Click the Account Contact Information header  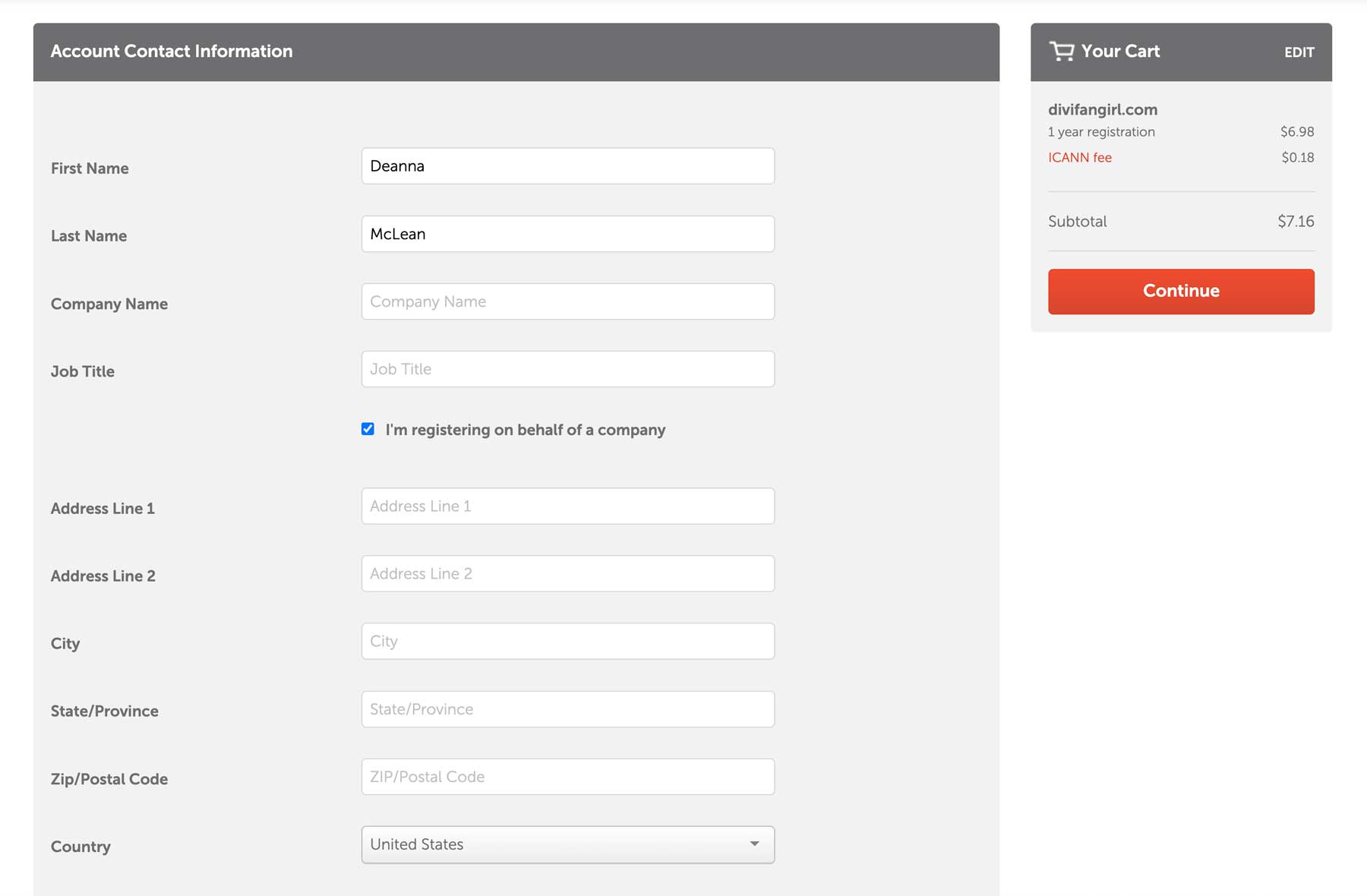172,51
